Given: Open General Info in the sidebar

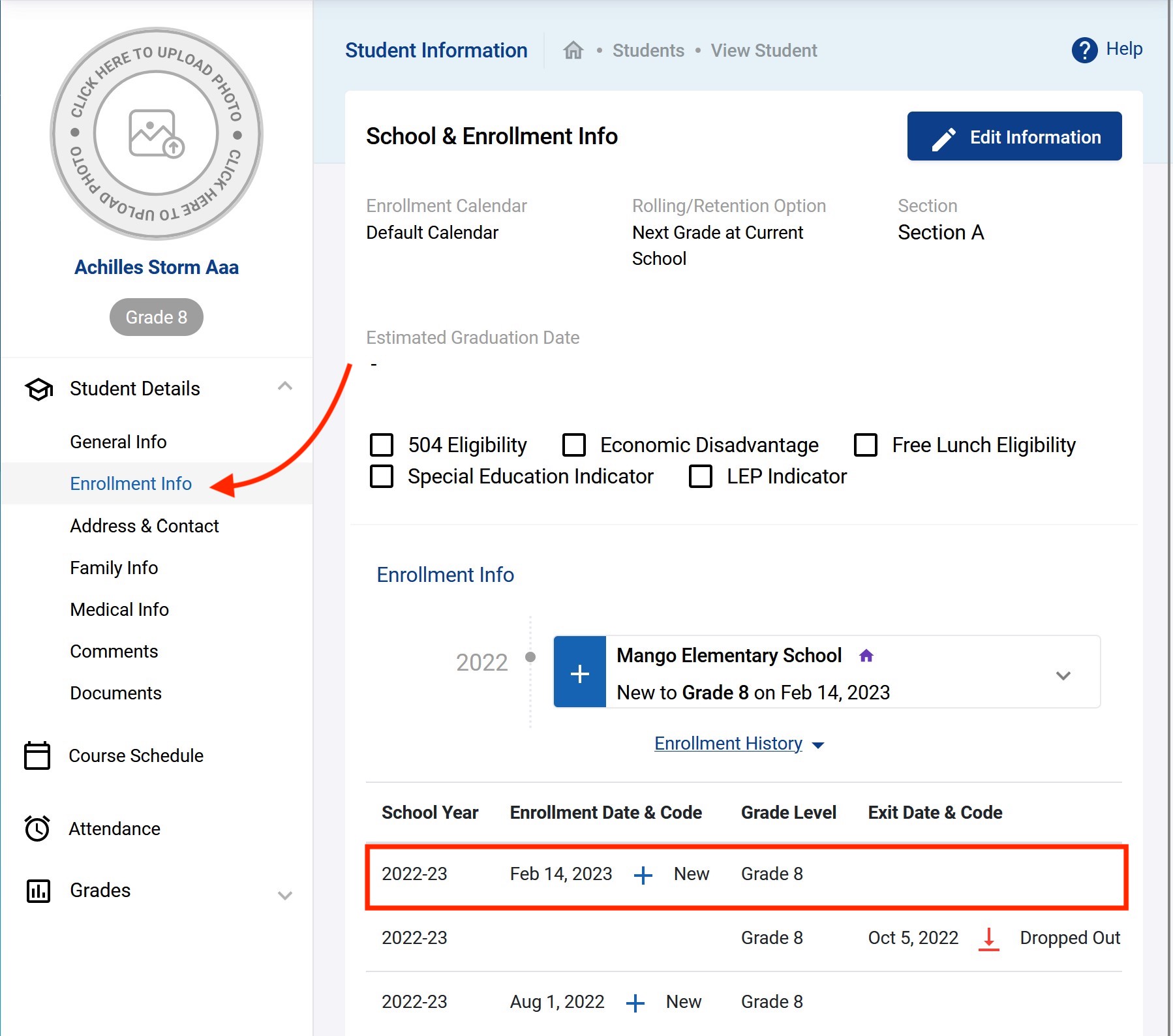Looking at the screenshot, I should 118,442.
